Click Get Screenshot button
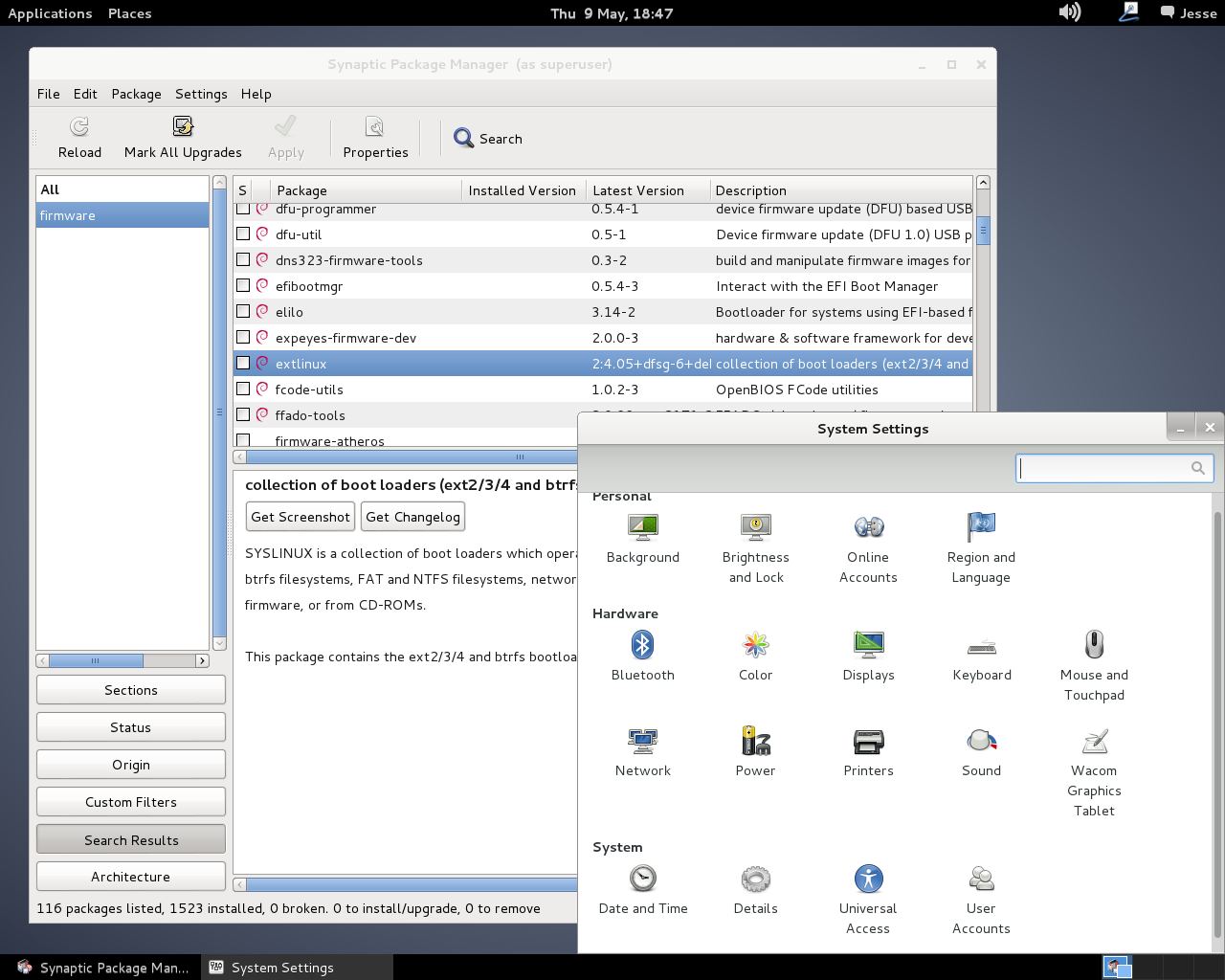The height and width of the screenshot is (980, 1225). [x=301, y=517]
